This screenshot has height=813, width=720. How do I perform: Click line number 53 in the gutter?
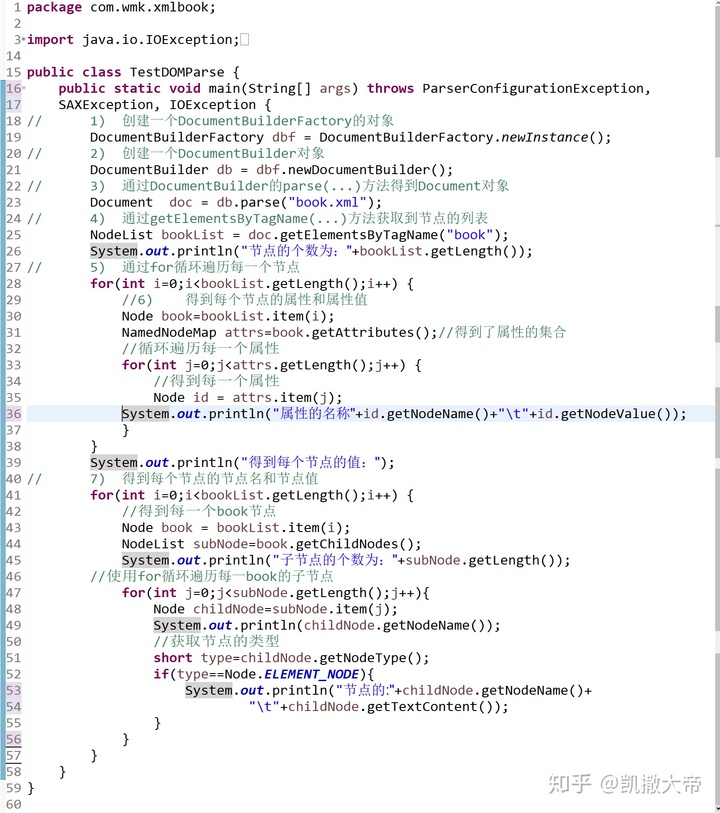pos(14,691)
